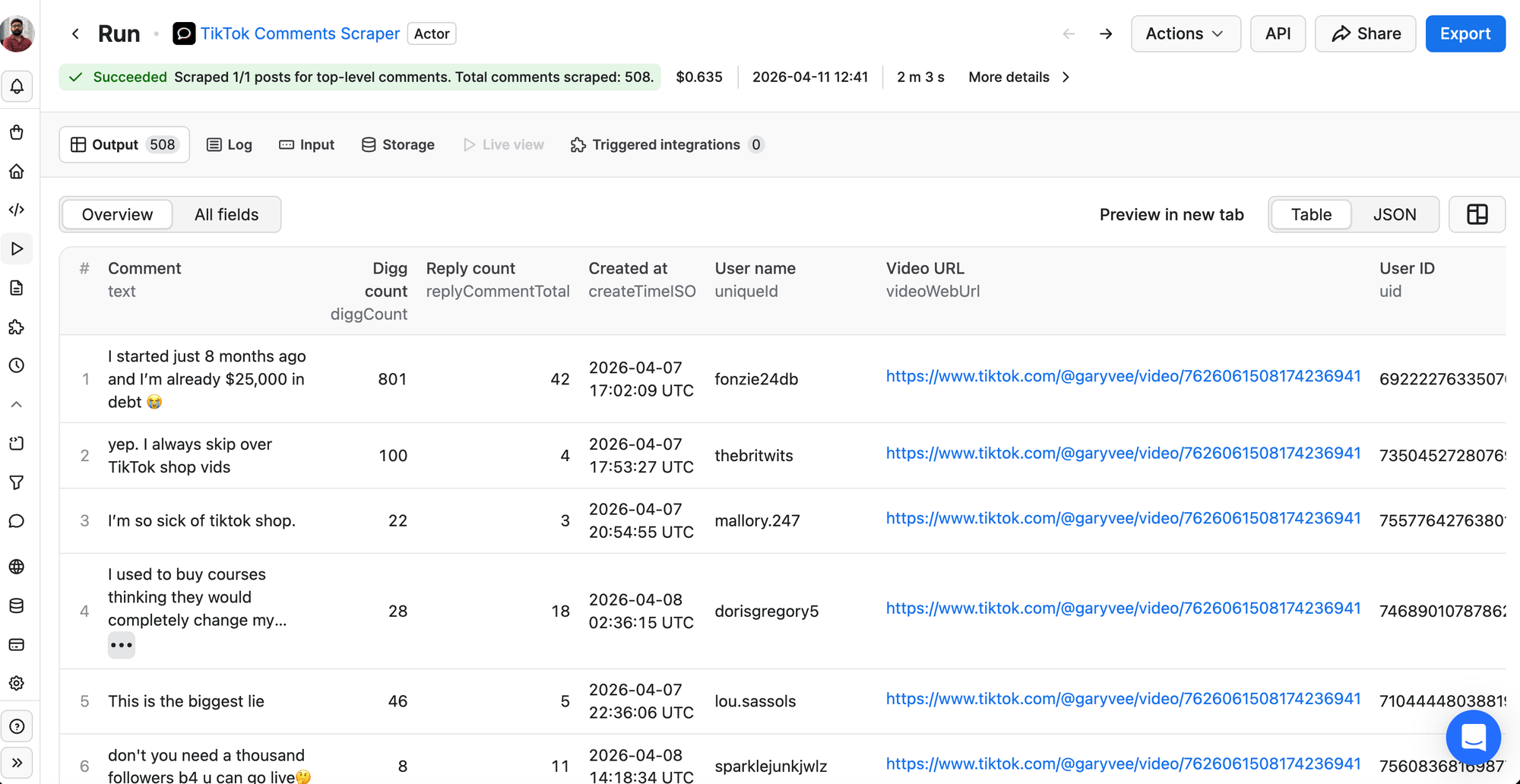This screenshot has height=784, width=1520.
Task: Expand More details for the run
Action: click(1019, 77)
